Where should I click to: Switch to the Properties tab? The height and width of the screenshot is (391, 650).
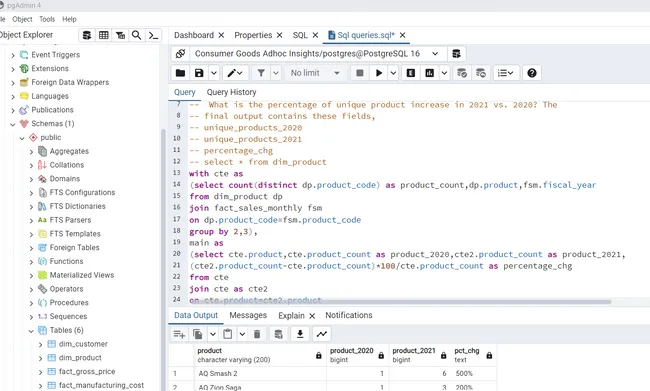253,35
